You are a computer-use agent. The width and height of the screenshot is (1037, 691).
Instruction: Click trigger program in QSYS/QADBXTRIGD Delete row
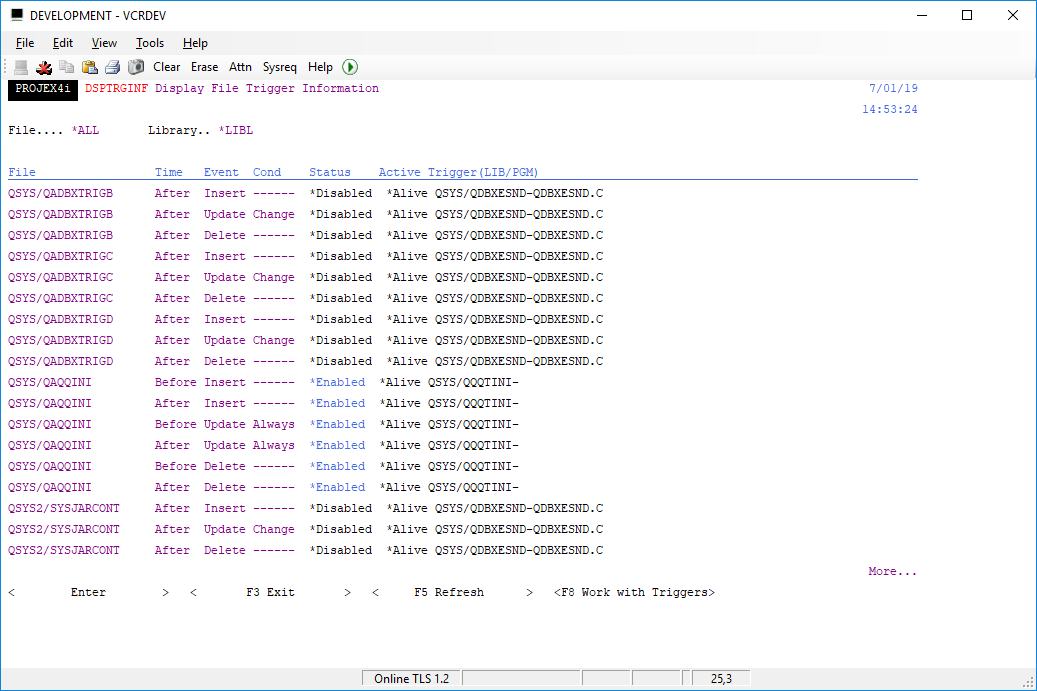(x=519, y=362)
